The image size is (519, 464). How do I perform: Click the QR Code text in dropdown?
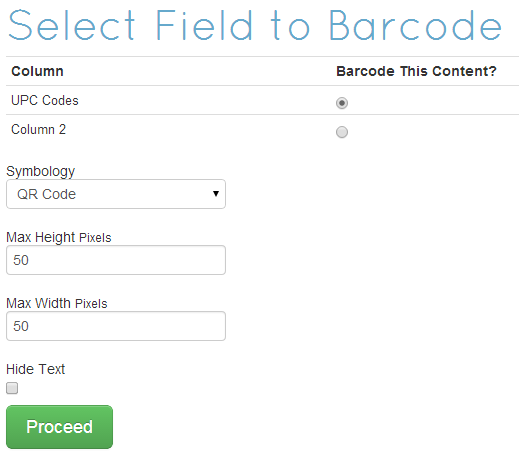coord(46,194)
